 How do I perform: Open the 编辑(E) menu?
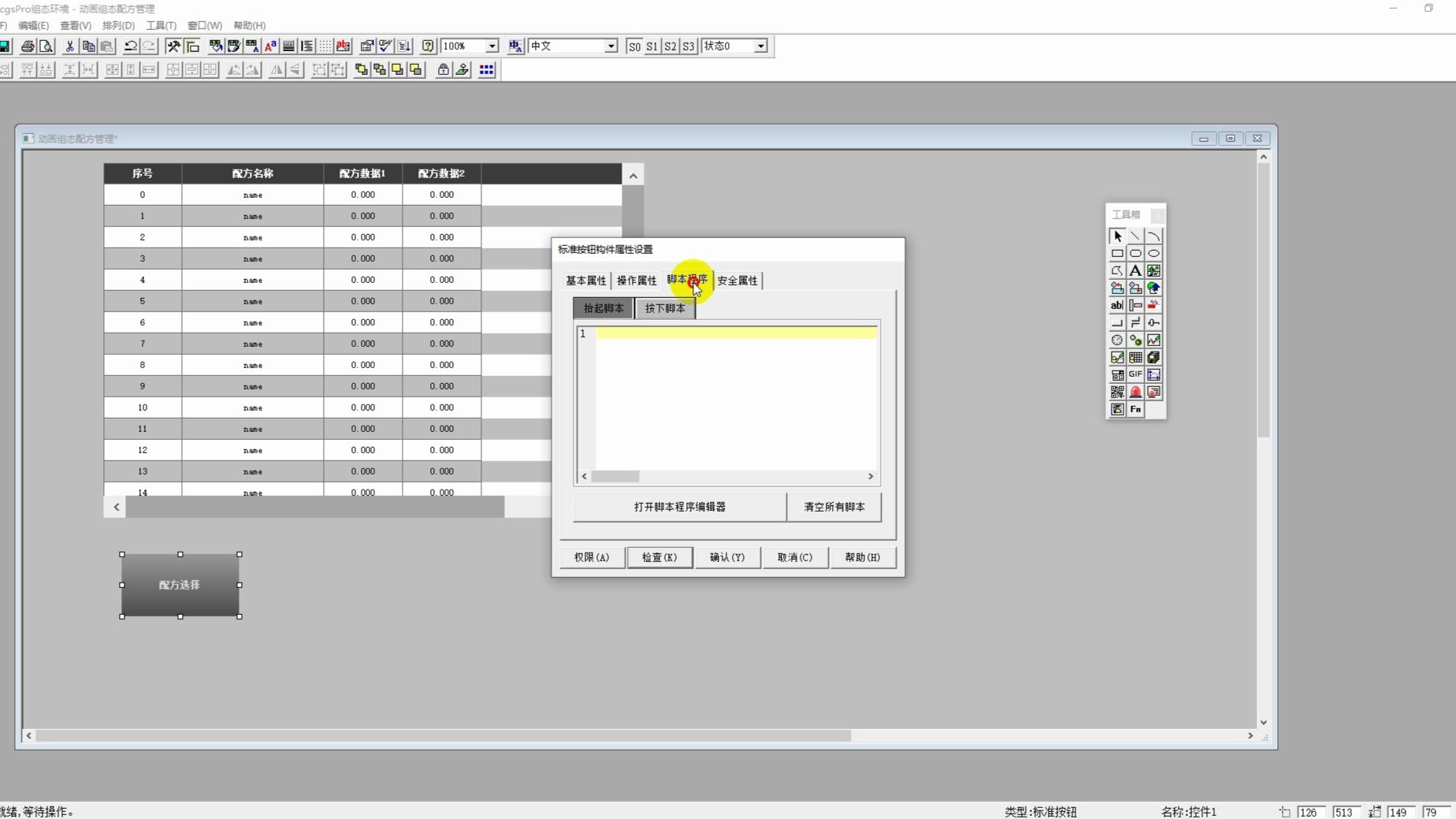(x=33, y=25)
